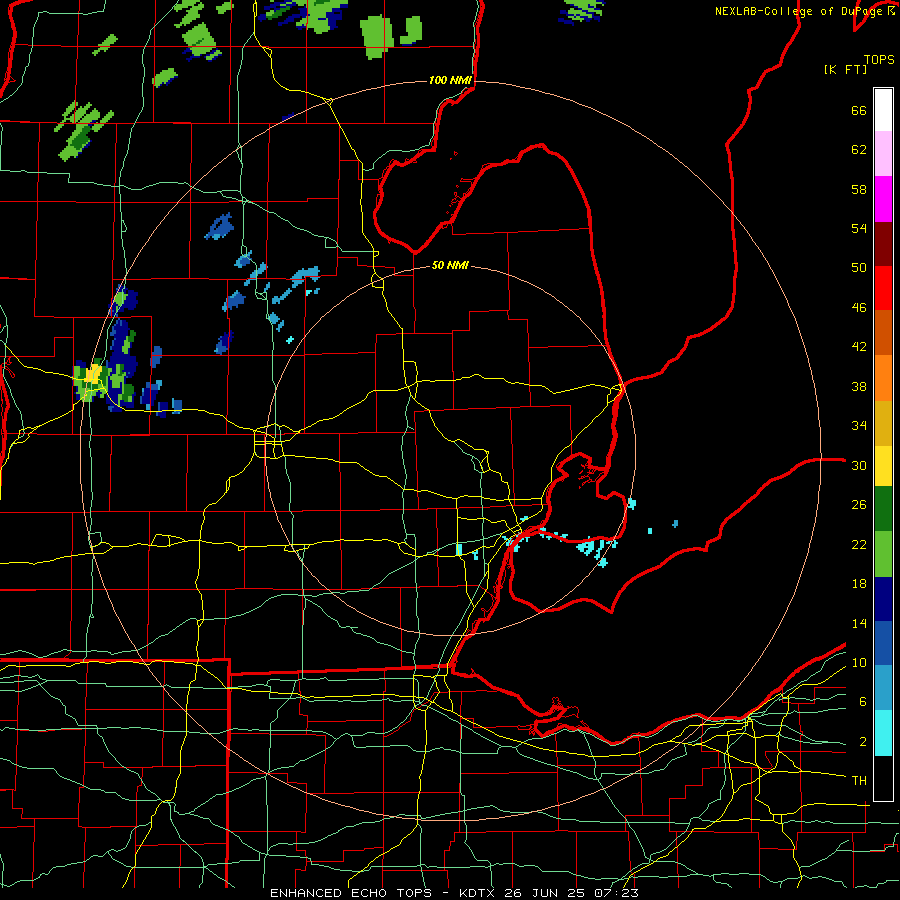The image size is (900, 900).
Task: Click the TH threshold label on legend
Action: tap(859, 781)
